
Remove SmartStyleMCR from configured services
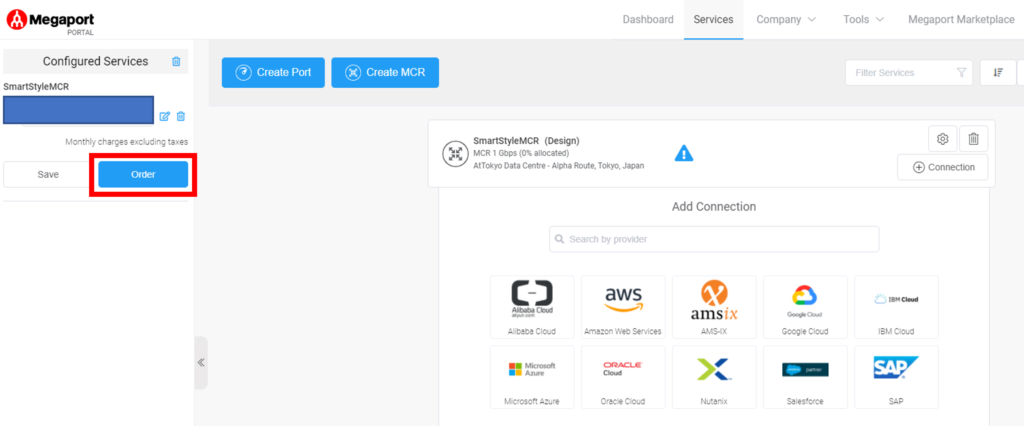point(181,116)
